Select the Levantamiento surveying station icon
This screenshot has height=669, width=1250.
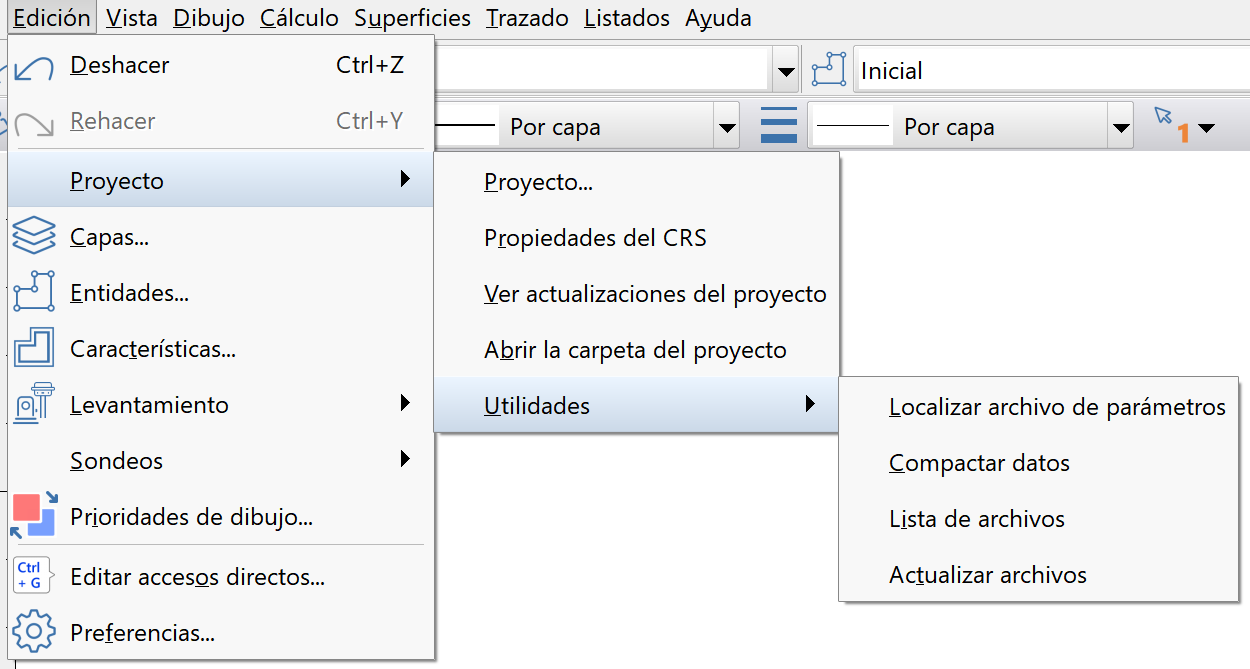click(33, 404)
